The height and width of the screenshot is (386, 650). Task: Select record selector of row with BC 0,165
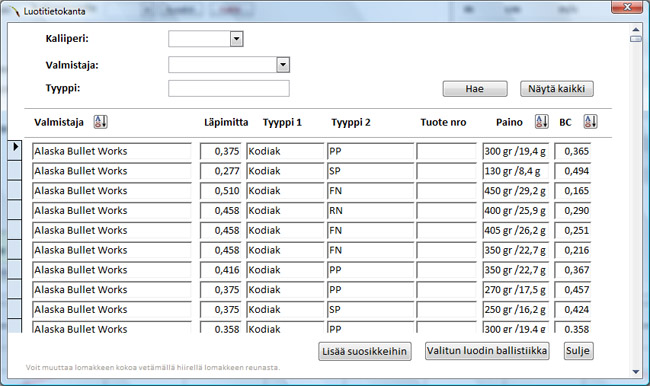point(15,190)
